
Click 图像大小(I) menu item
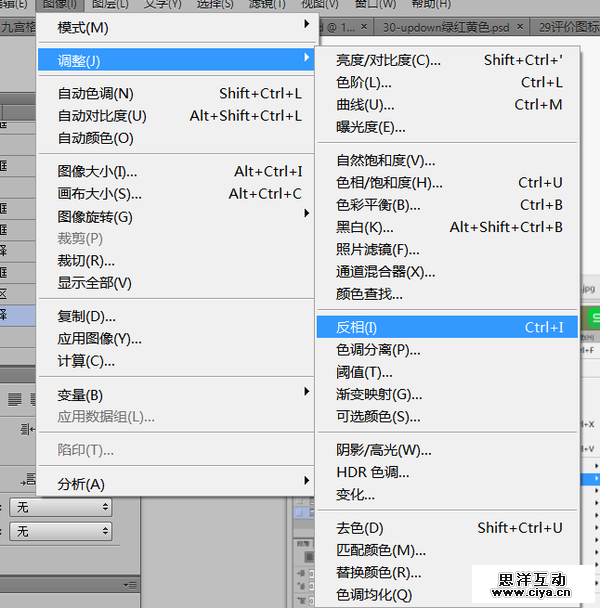(97, 172)
